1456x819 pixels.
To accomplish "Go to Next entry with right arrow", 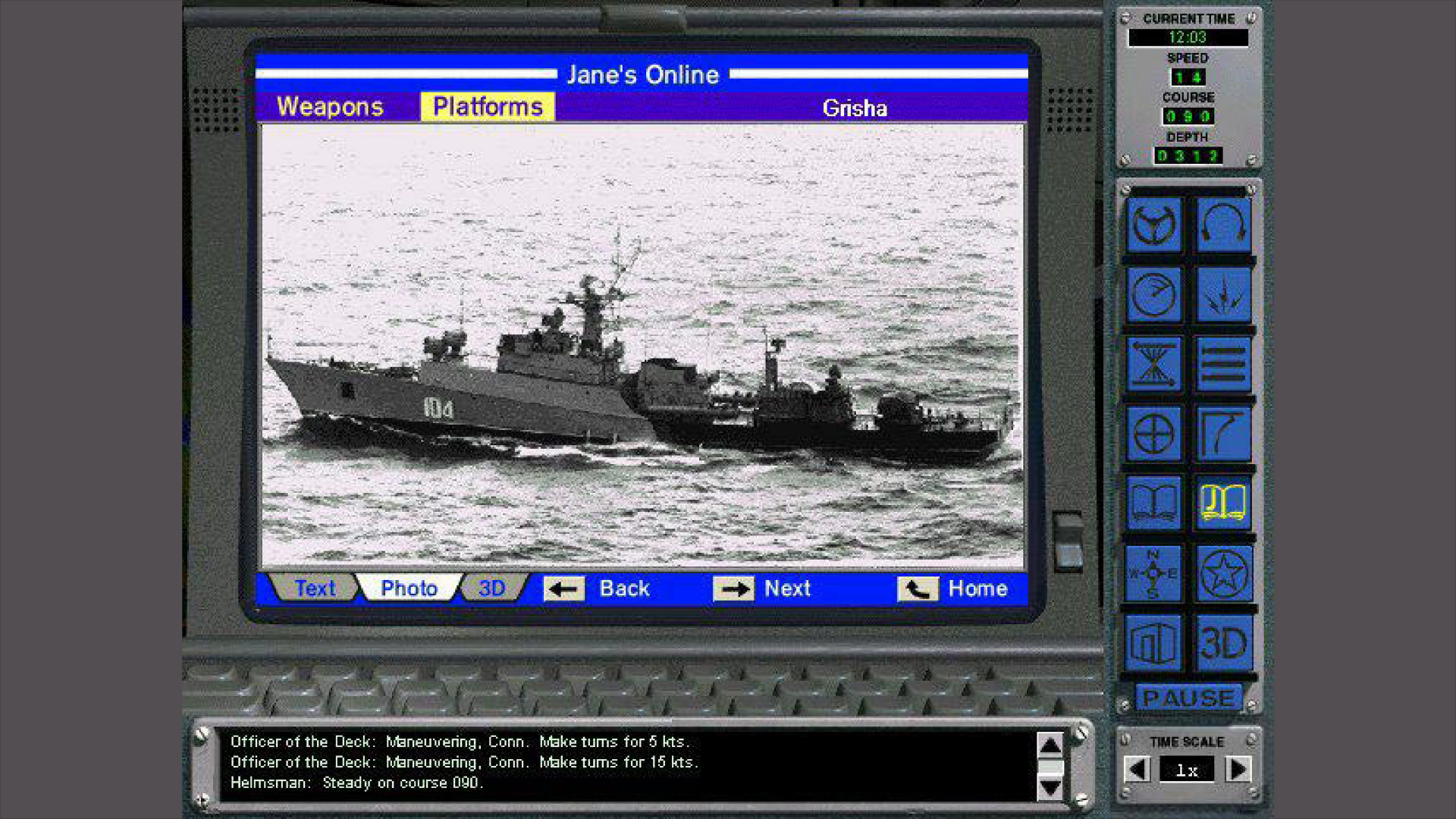I will click(733, 589).
